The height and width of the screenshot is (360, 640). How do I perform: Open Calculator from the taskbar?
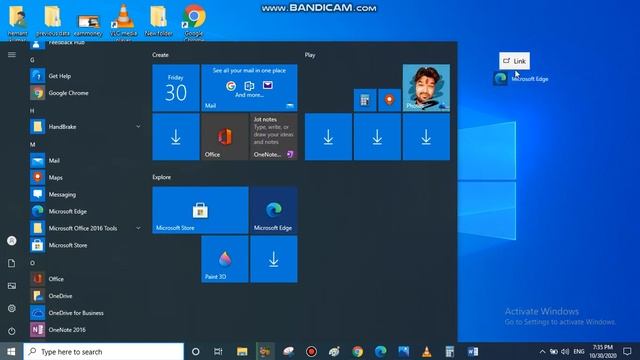point(450,351)
